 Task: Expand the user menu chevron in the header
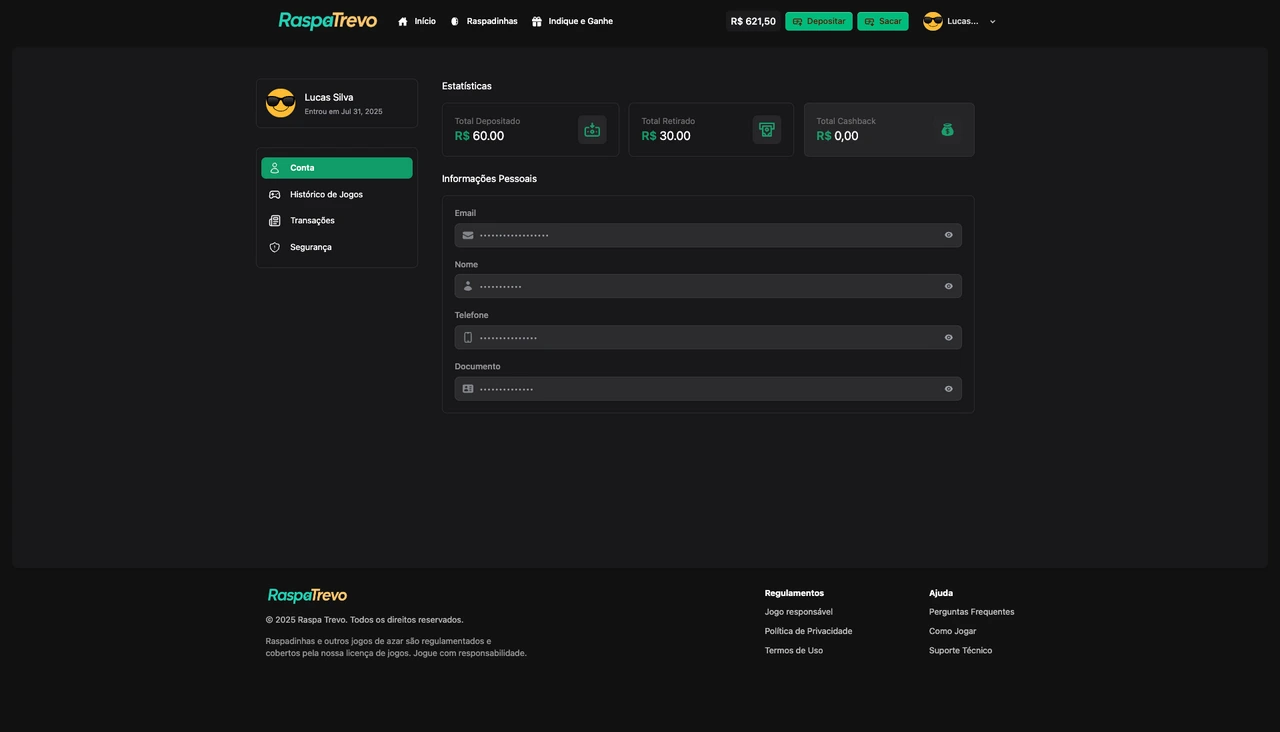991,20
